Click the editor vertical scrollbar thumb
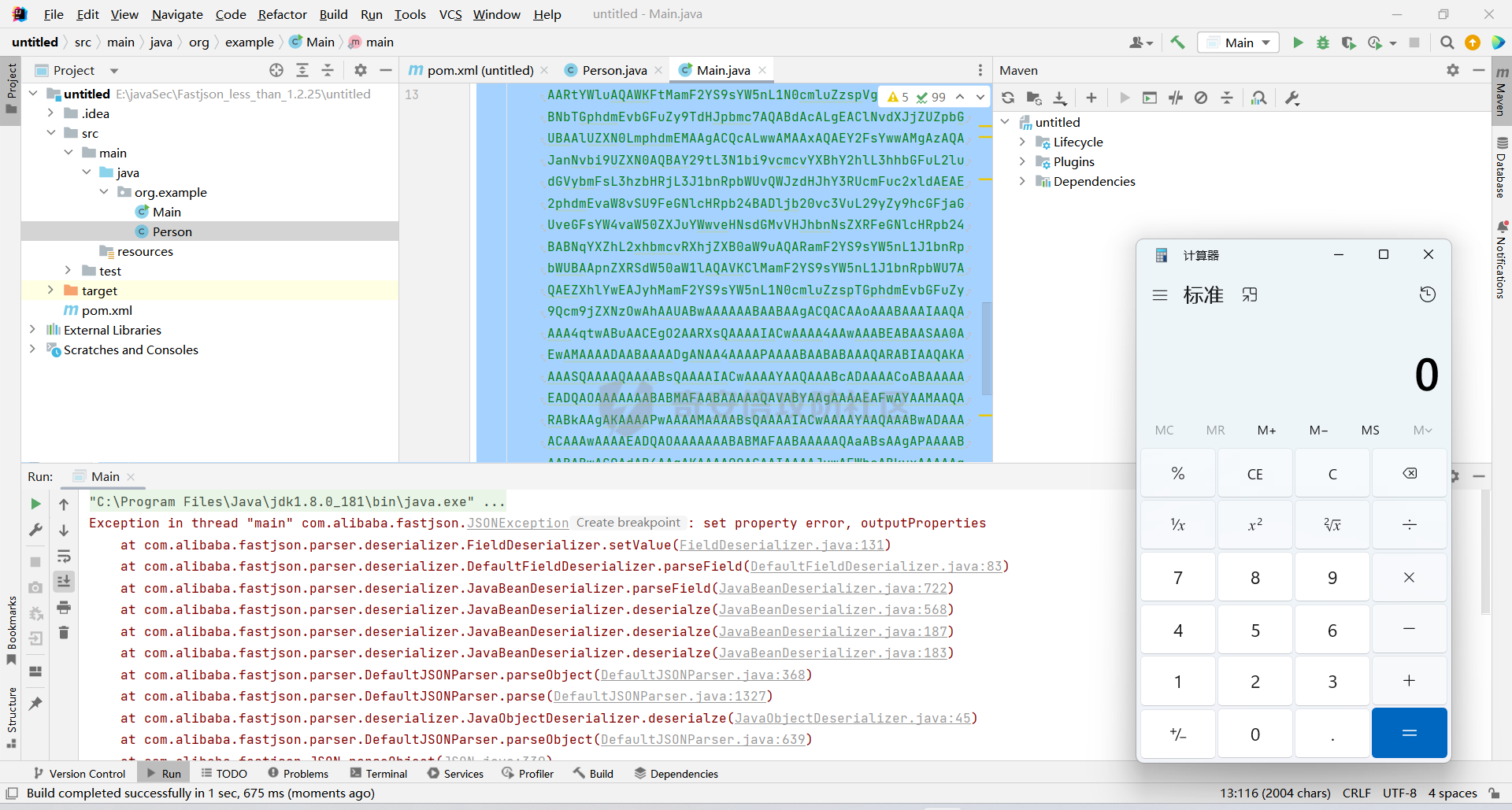The width and height of the screenshot is (1512, 810). pyautogui.click(x=986, y=346)
